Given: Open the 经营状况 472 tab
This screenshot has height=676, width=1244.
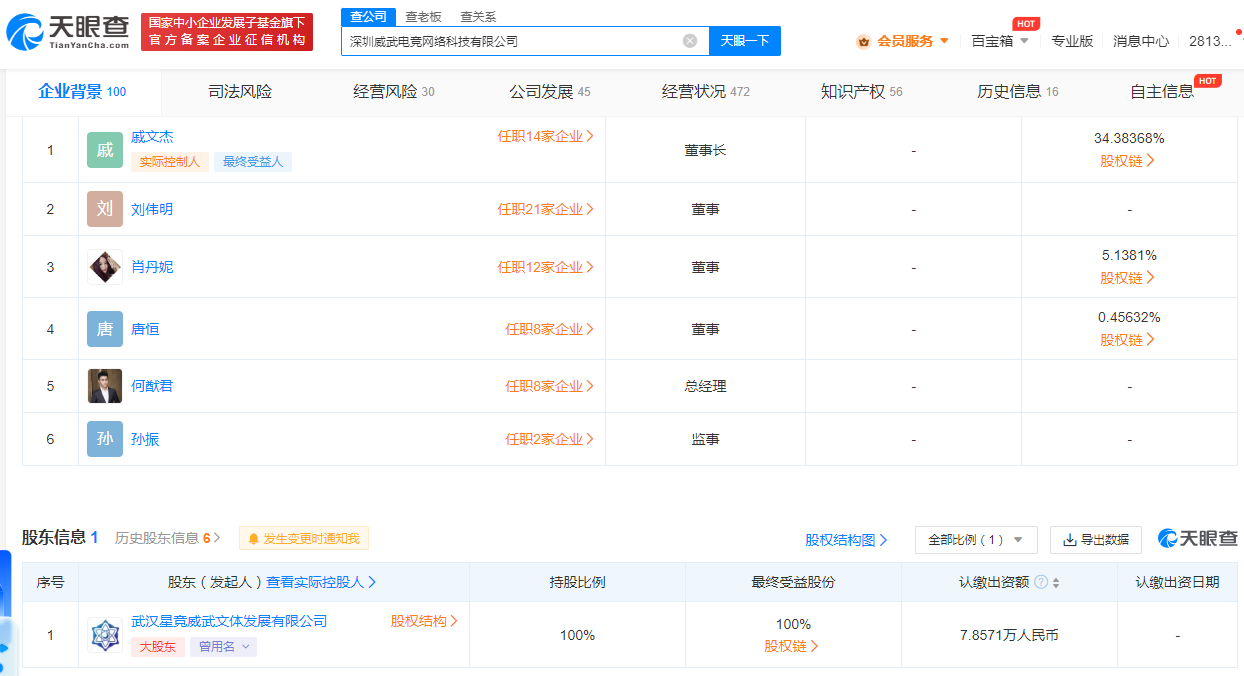Looking at the screenshot, I should (x=706, y=92).
